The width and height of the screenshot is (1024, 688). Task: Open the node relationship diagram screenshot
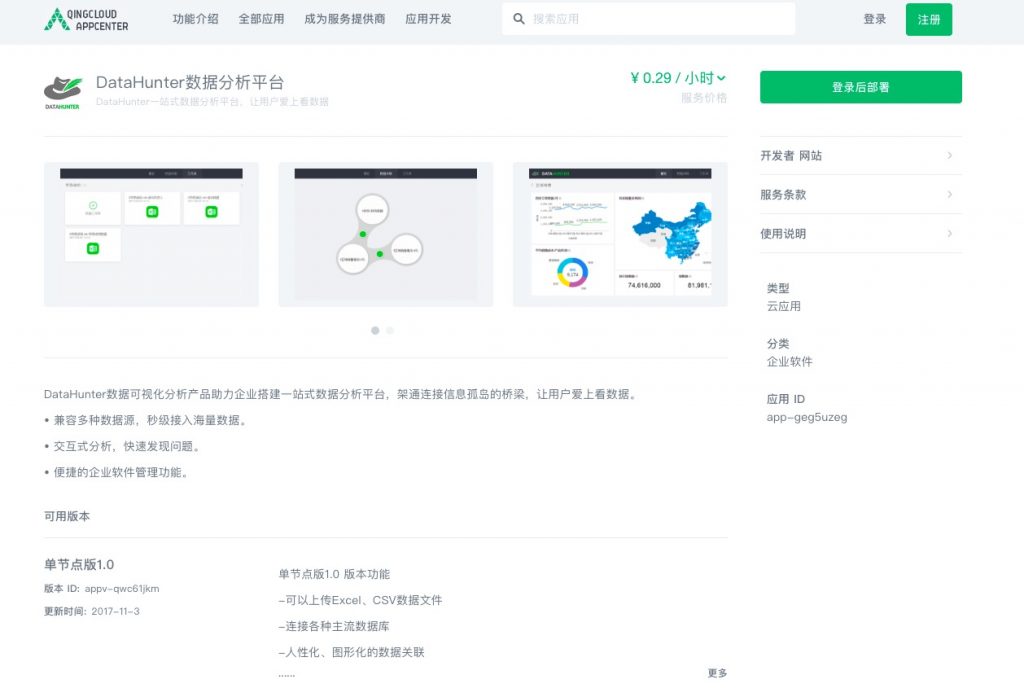(x=385, y=234)
